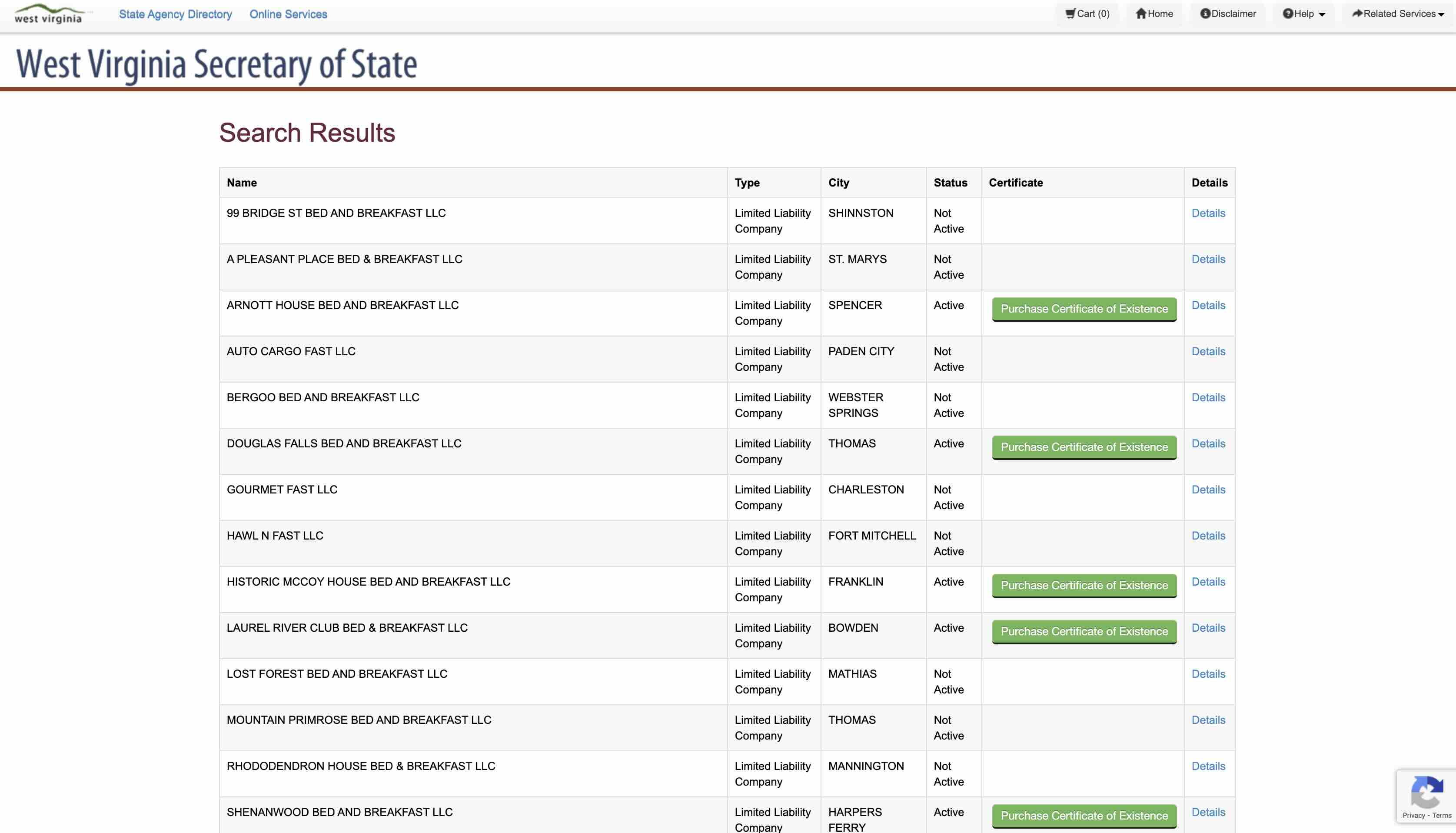Select the name 99 BRIDGE ST BED AND BREAKFAST LLC

(x=336, y=213)
